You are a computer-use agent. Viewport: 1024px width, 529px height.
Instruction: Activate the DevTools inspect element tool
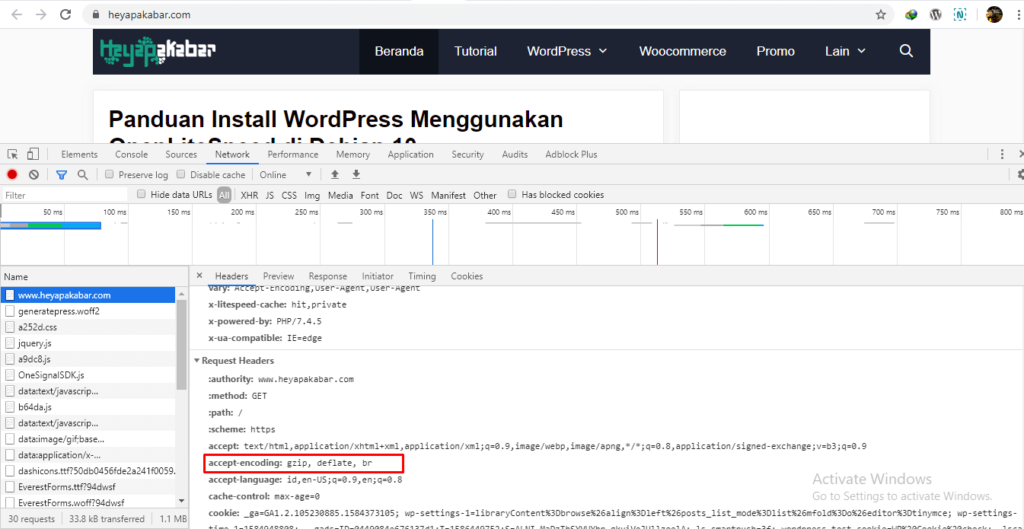(12, 155)
